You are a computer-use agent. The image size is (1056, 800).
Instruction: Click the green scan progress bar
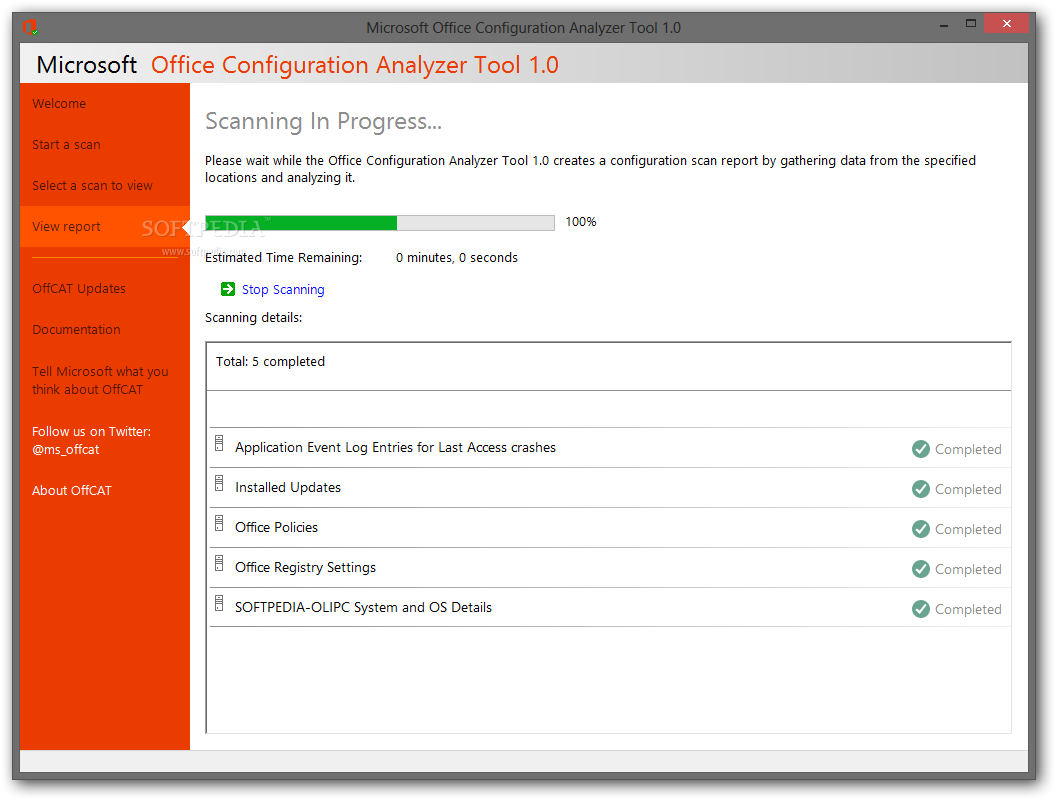pyautogui.click(x=379, y=223)
